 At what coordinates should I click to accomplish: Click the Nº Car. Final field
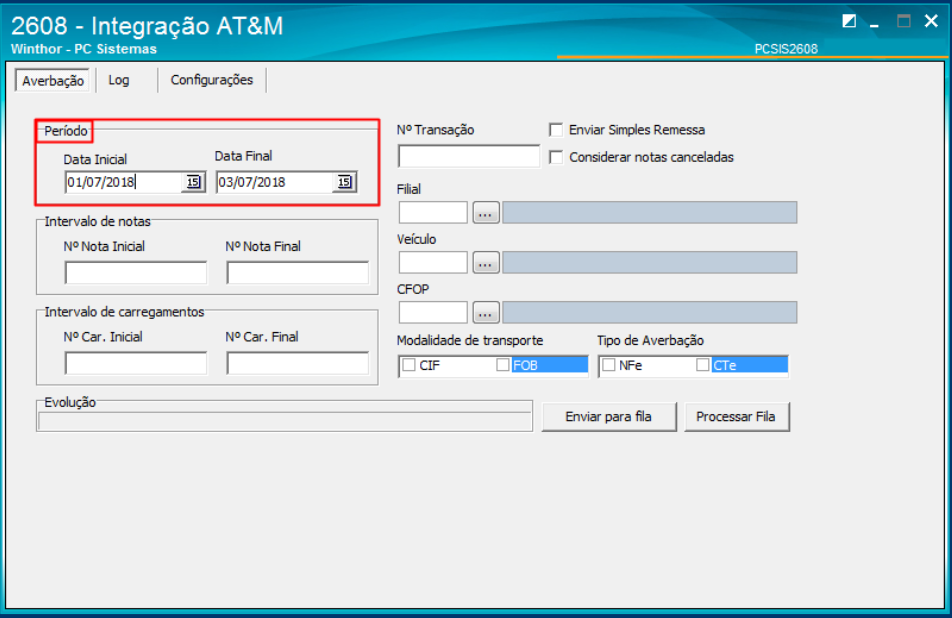pyautogui.click(x=298, y=363)
